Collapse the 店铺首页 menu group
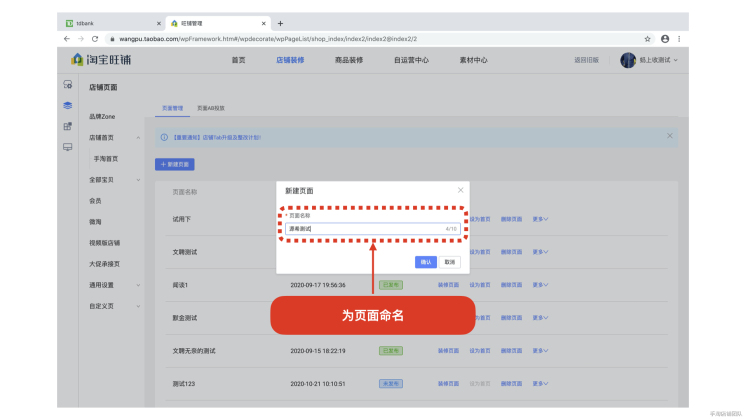The height and width of the screenshot is (420, 746). tap(138, 138)
